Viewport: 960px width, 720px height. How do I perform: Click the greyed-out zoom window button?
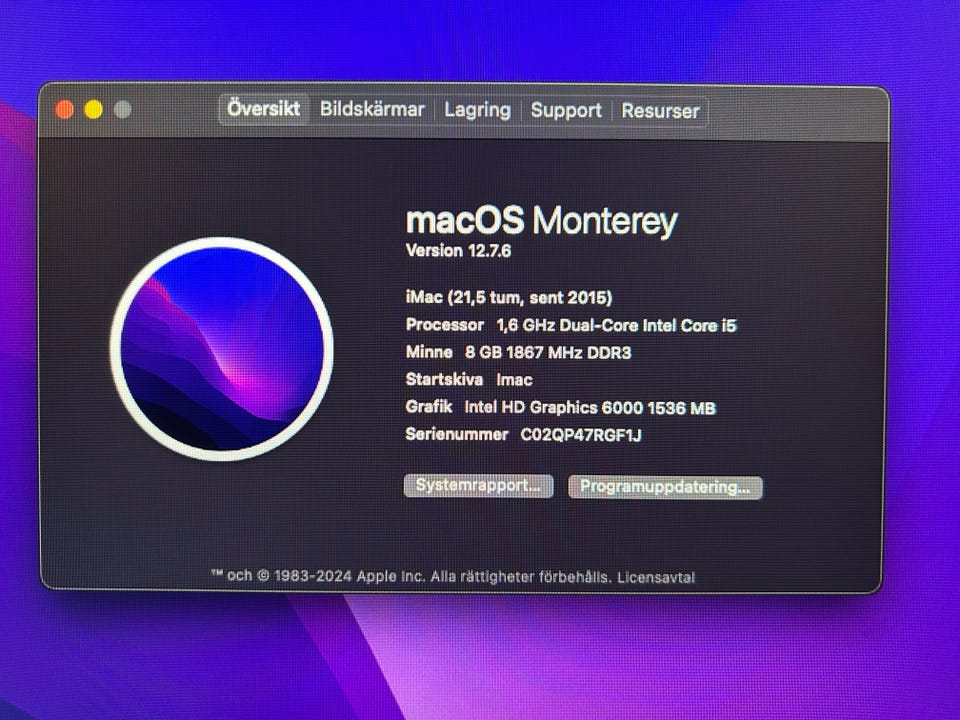coord(123,110)
